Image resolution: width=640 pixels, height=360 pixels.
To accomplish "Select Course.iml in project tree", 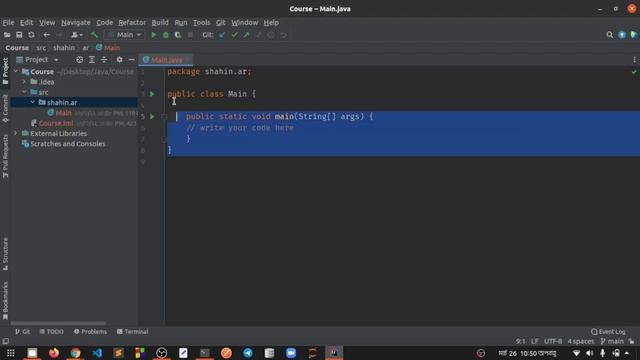I will [56, 123].
